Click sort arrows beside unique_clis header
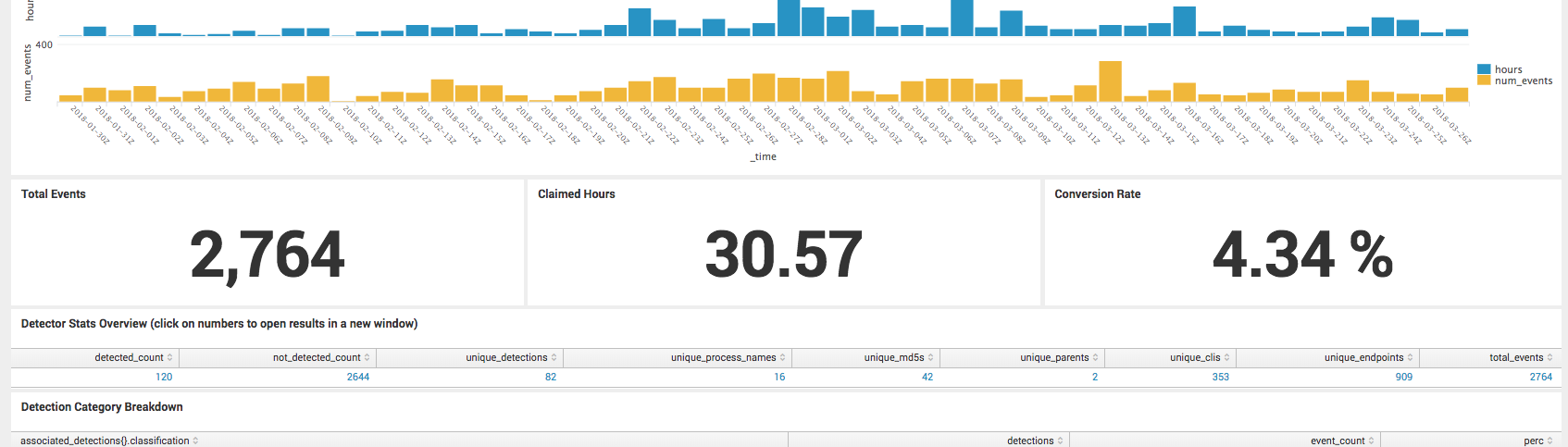The width and height of the screenshot is (1568, 447). [x=1227, y=358]
